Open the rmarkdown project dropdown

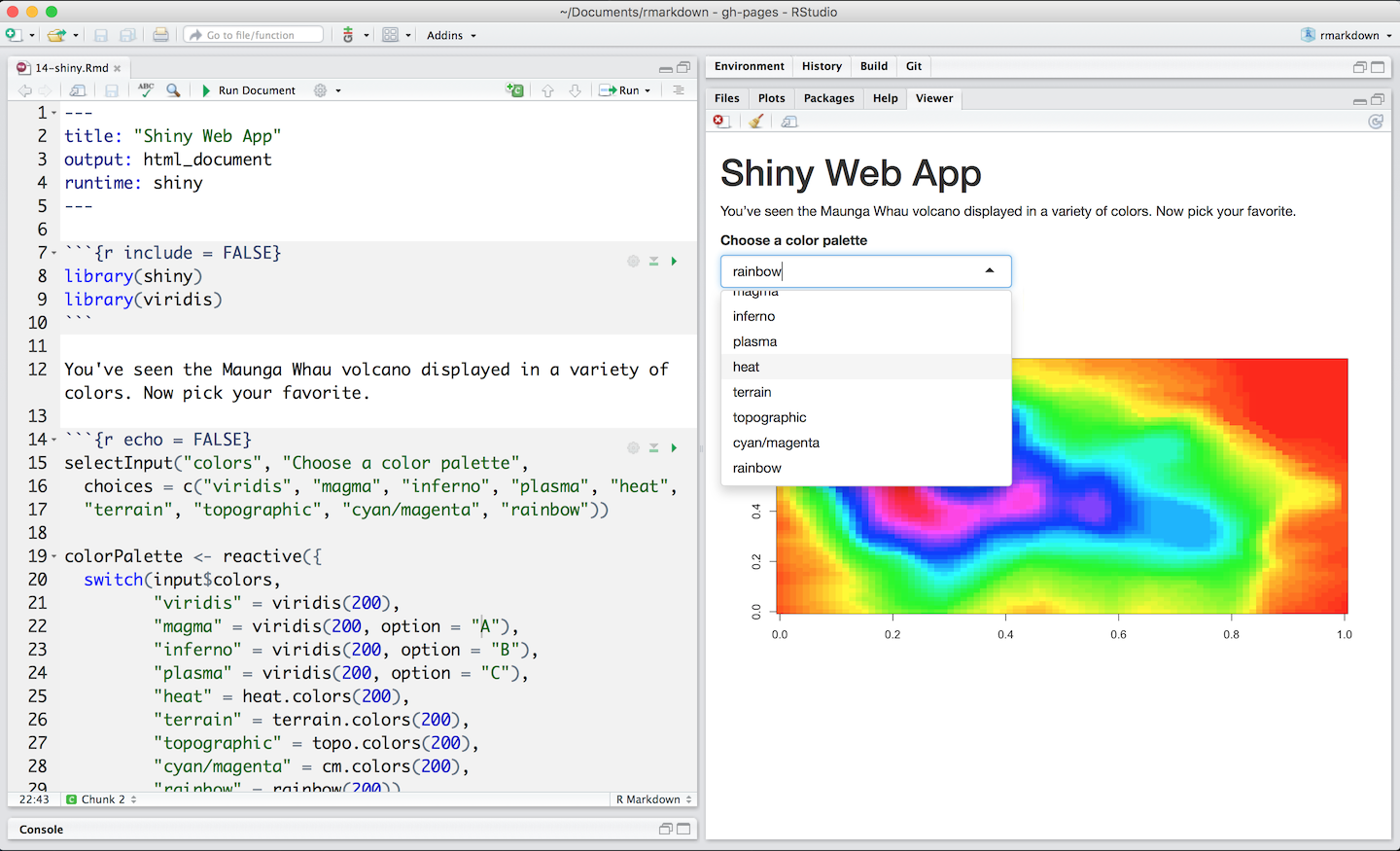(1347, 35)
